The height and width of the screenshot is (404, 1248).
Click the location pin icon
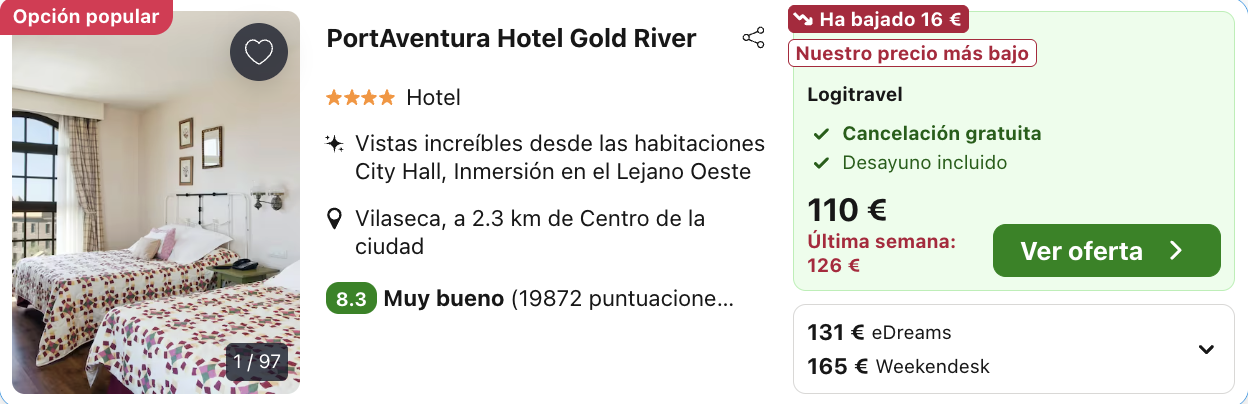pos(335,219)
